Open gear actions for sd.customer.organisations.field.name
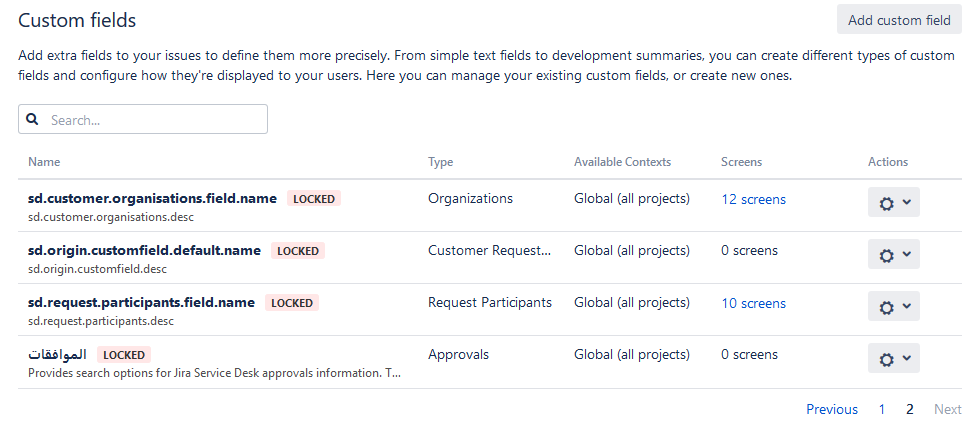The height and width of the screenshot is (443, 976). [893, 202]
